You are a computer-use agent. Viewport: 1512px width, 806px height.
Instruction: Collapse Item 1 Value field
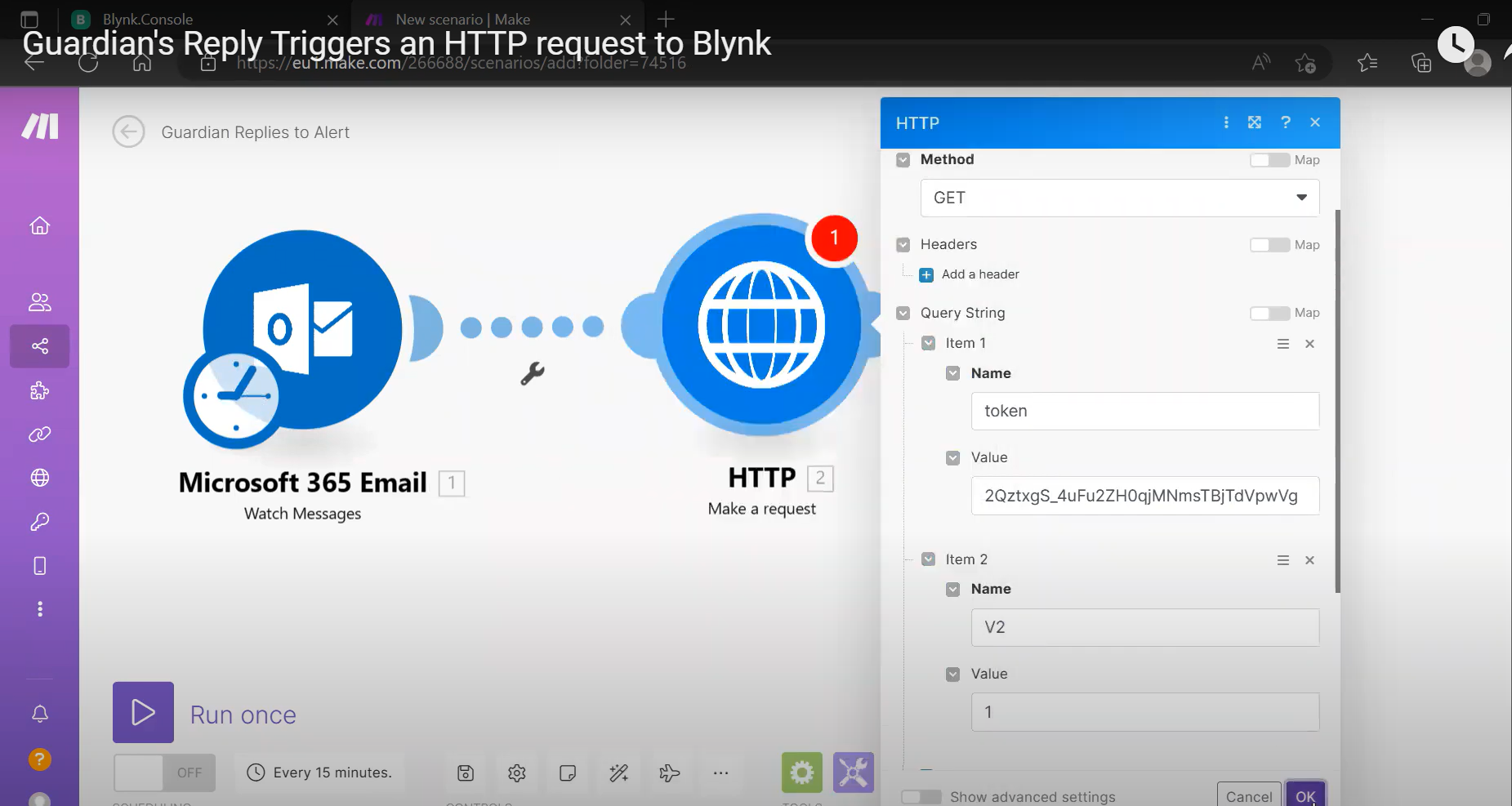pyautogui.click(x=952, y=458)
